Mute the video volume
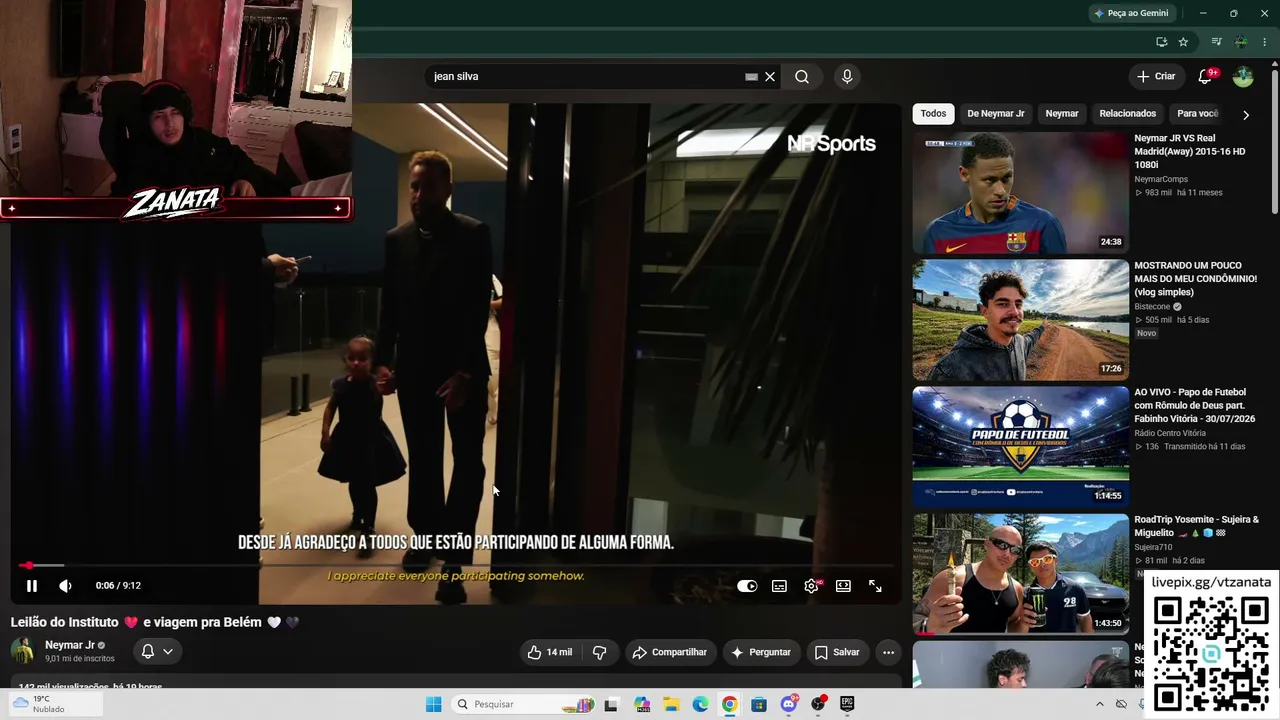 tap(65, 586)
